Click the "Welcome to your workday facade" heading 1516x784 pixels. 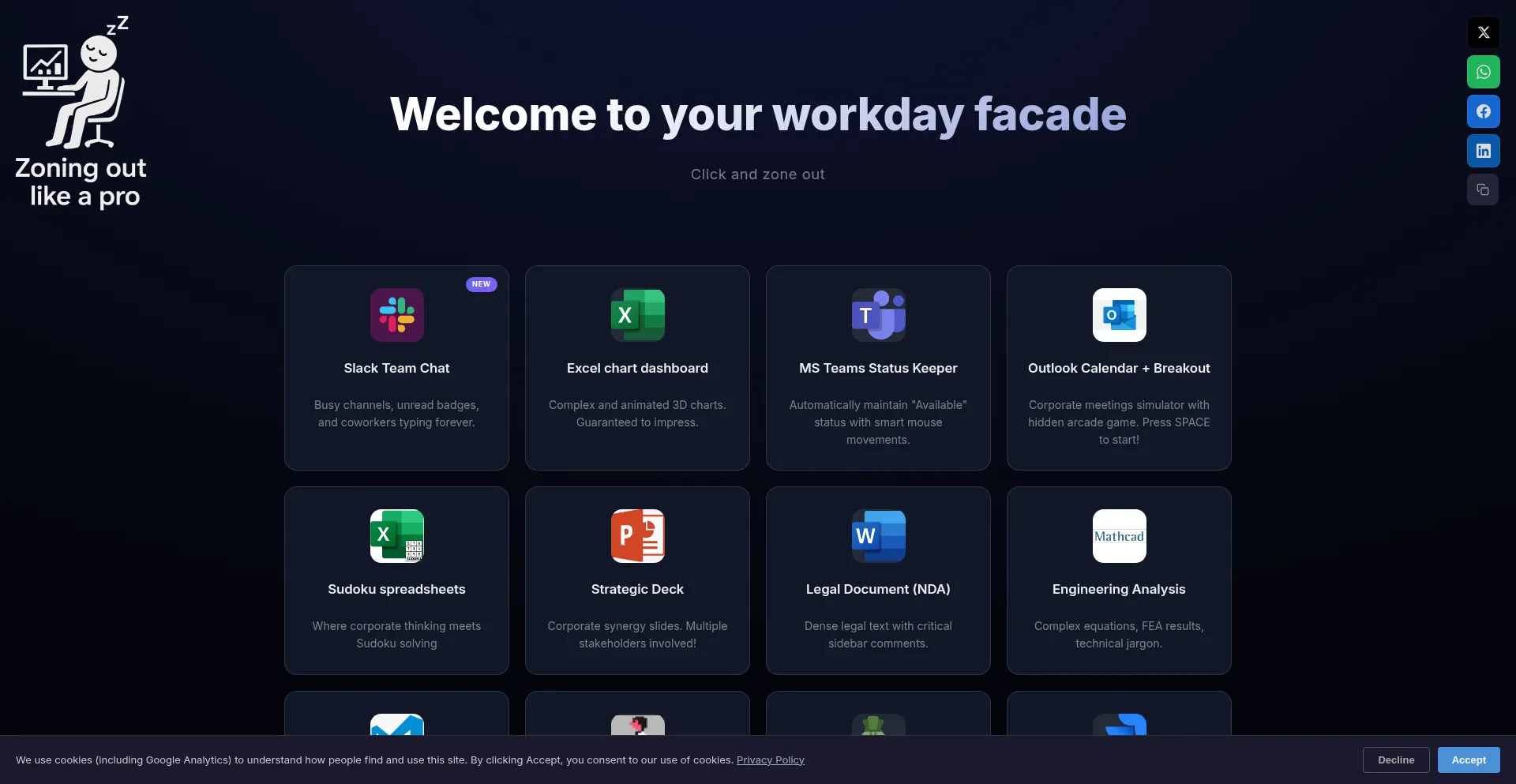[x=758, y=114]
